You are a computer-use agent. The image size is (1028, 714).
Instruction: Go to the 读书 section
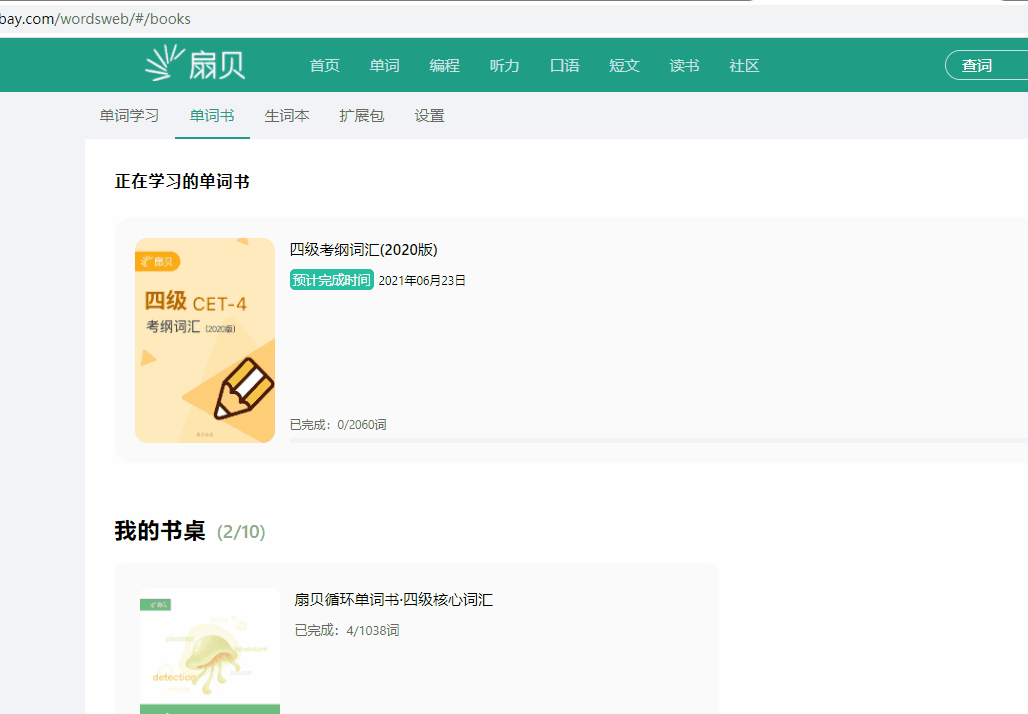(684, 66)
